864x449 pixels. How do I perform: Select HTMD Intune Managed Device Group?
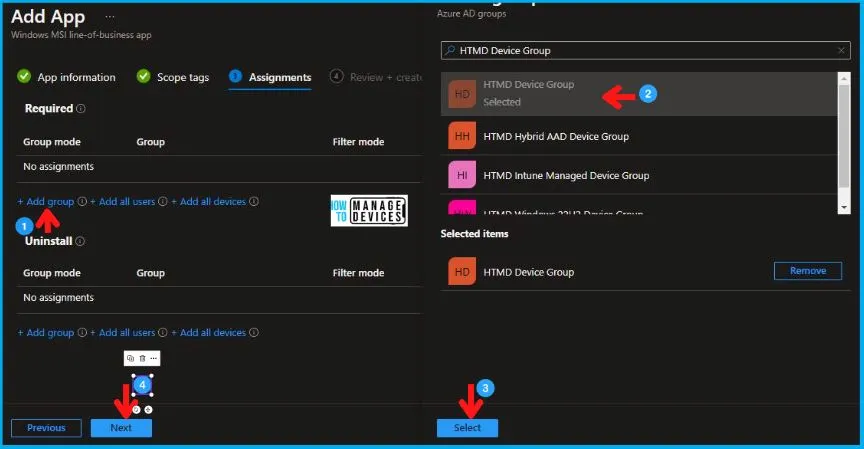pyautogui.click(x=639, y=175)
